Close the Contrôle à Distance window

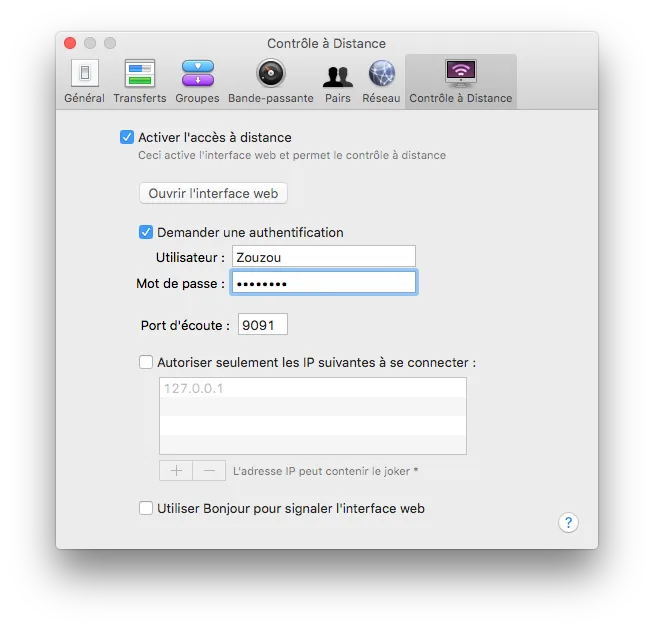pos(70,43)
